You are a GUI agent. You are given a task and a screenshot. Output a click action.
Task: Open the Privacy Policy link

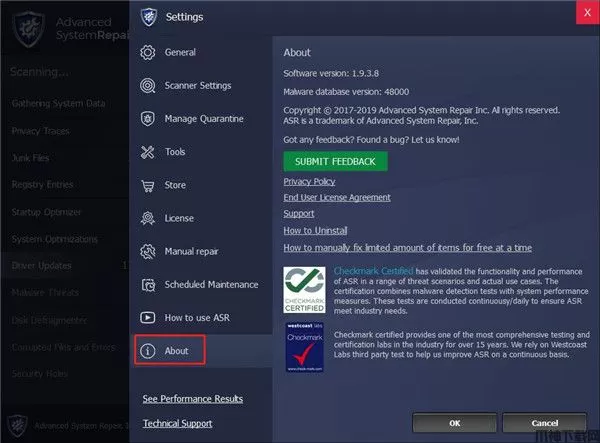[309, 182]
